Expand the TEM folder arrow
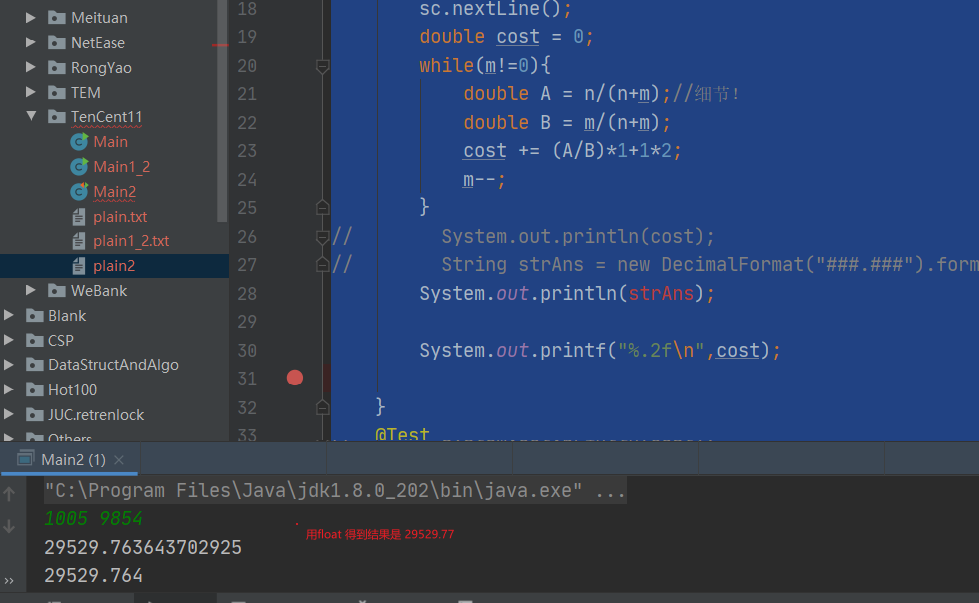 pos(30,92)
